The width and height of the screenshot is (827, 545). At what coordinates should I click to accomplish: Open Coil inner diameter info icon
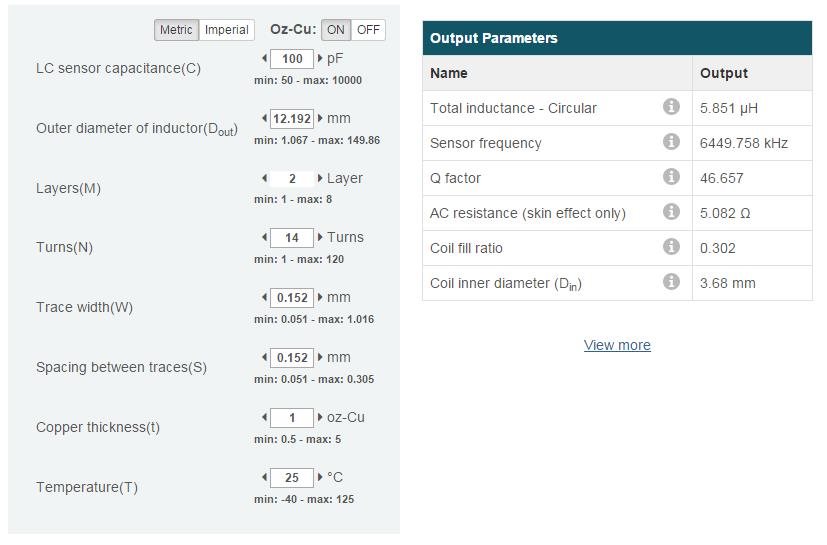671,282
